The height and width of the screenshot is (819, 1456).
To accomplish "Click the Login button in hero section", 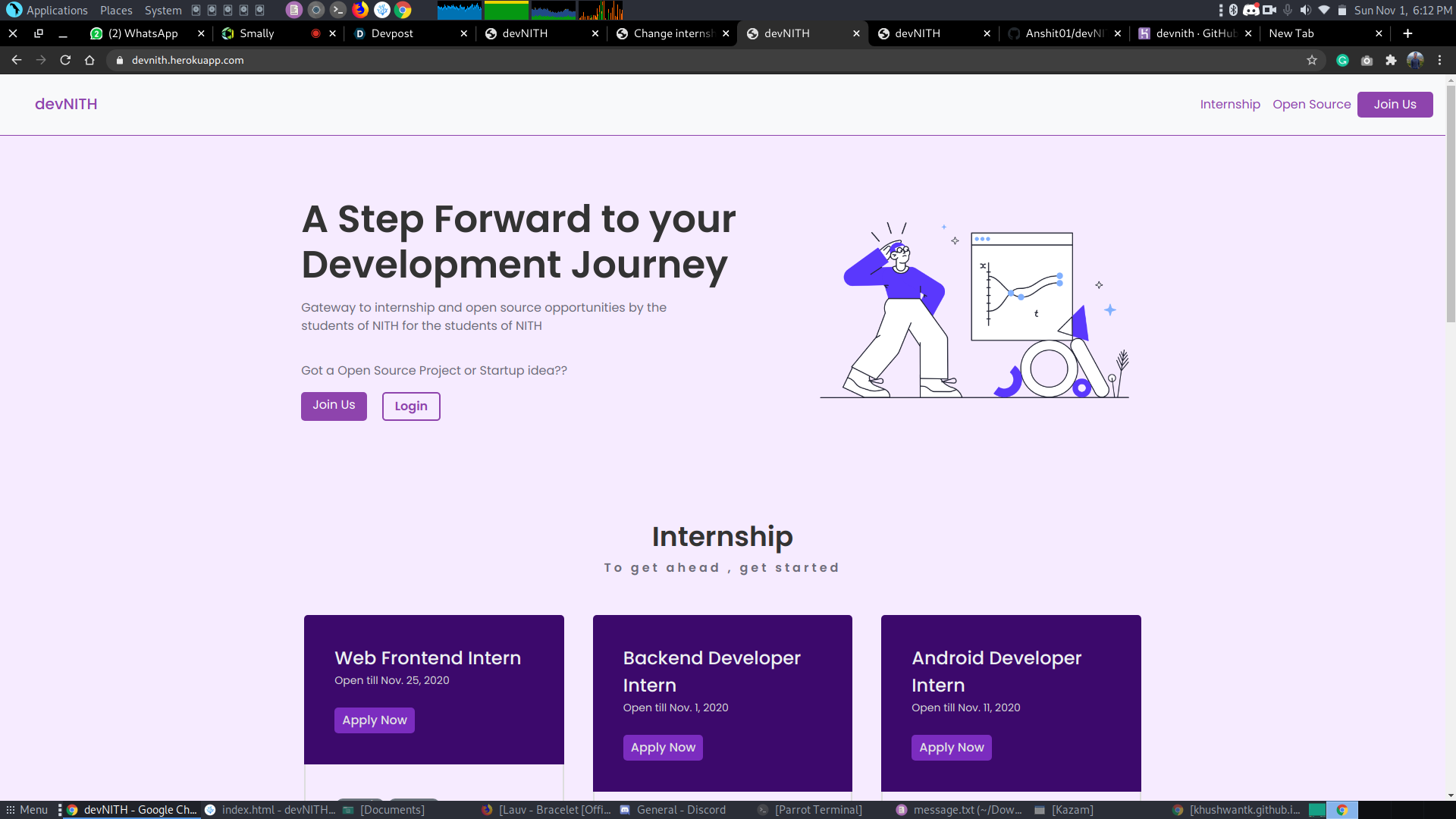I will (411, 406).
